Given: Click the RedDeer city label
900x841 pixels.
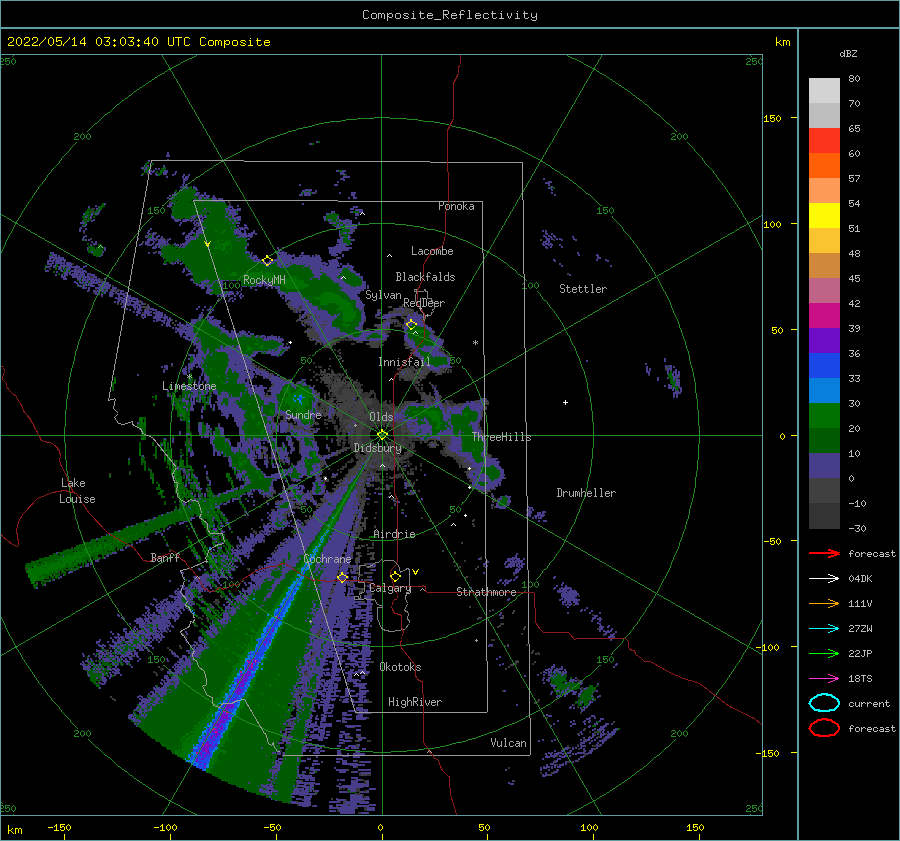Looking at the screenshot, I should (424, 303).
